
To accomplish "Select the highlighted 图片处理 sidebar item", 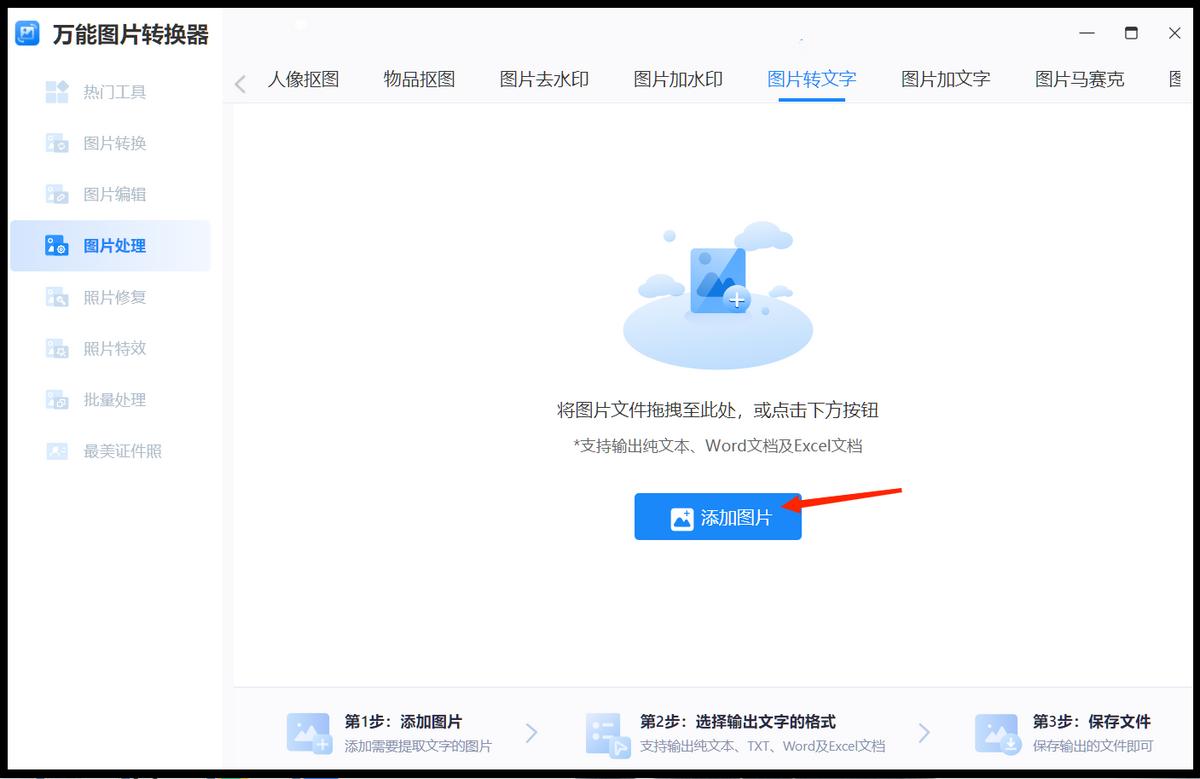I will pos(110,245).
